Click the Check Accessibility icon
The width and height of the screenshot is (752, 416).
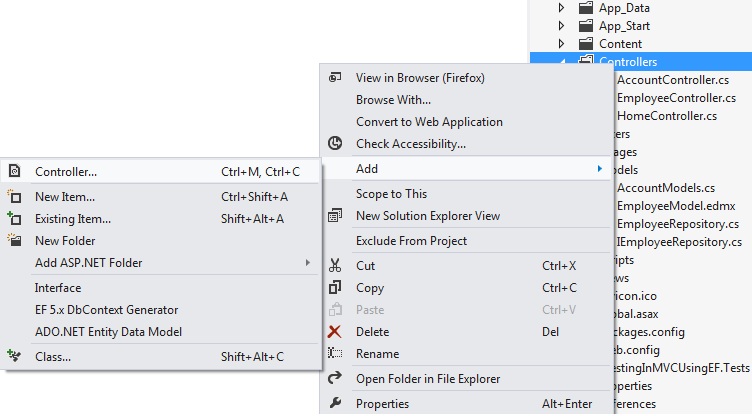click(x=336, y=144)
